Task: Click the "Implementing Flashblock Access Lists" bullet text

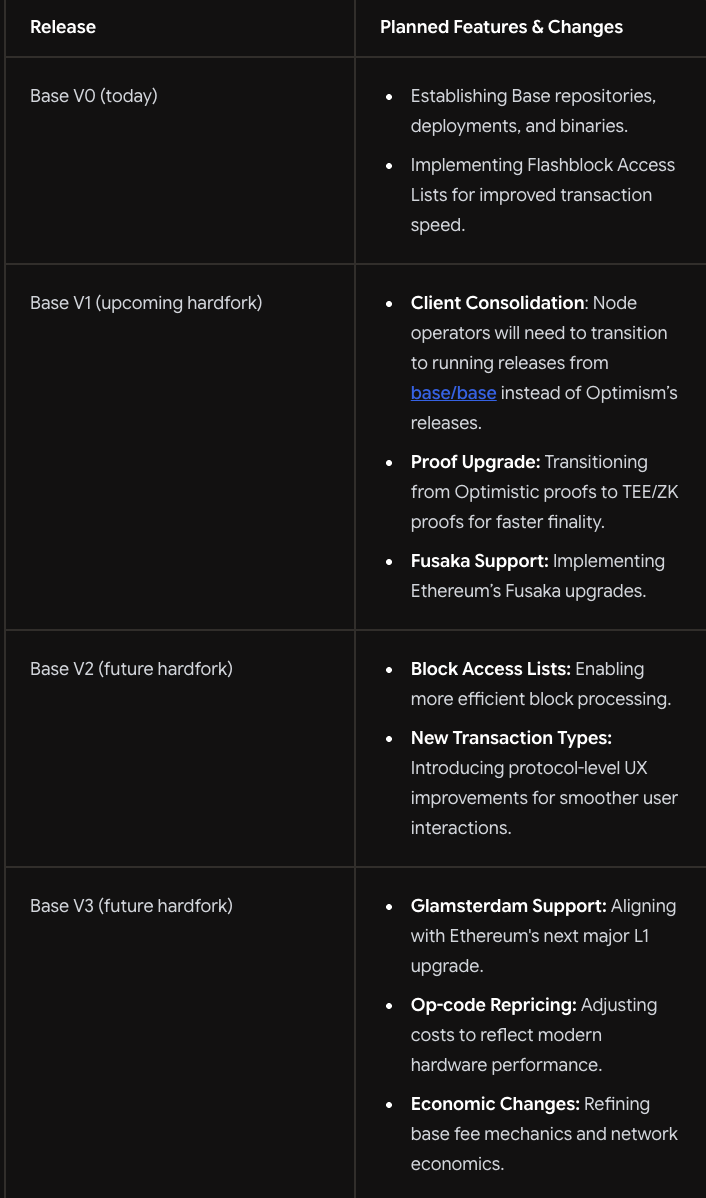Action: (x=542, y=165)
